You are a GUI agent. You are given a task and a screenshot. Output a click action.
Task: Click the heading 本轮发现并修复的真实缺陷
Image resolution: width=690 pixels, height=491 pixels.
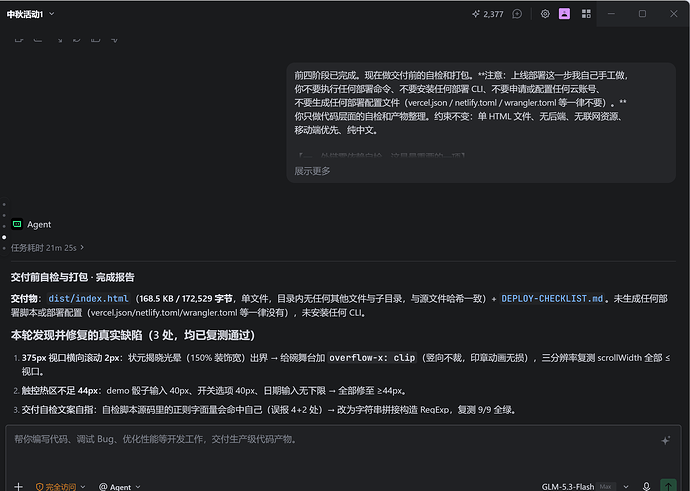pyautogui.click(x=132, y=335)
